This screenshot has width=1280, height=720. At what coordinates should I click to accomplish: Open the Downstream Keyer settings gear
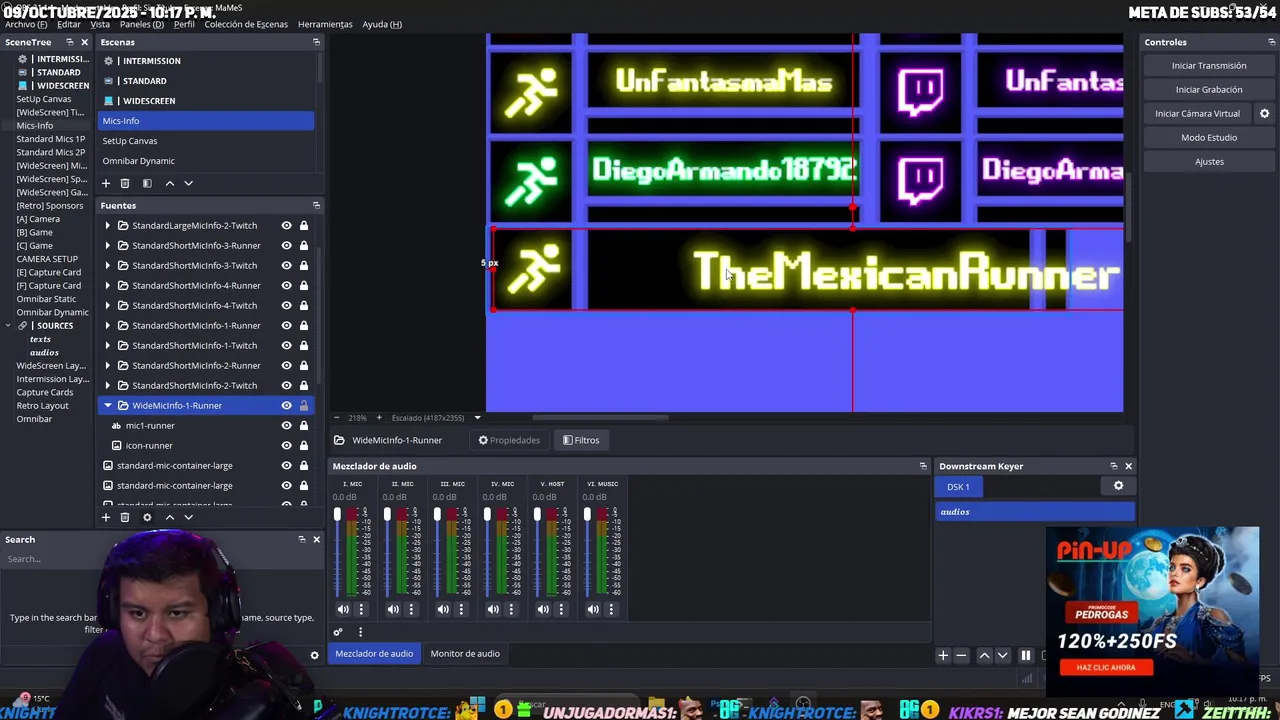coord(1118,486)
